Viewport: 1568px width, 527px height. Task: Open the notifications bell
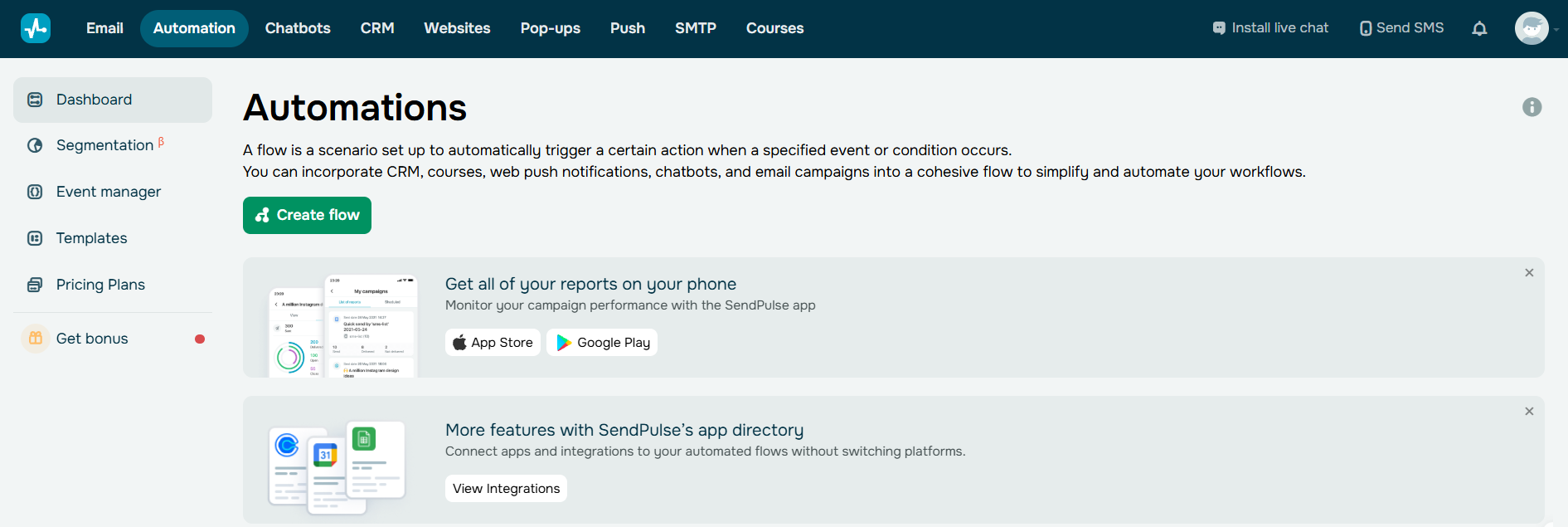(1479, 28)
